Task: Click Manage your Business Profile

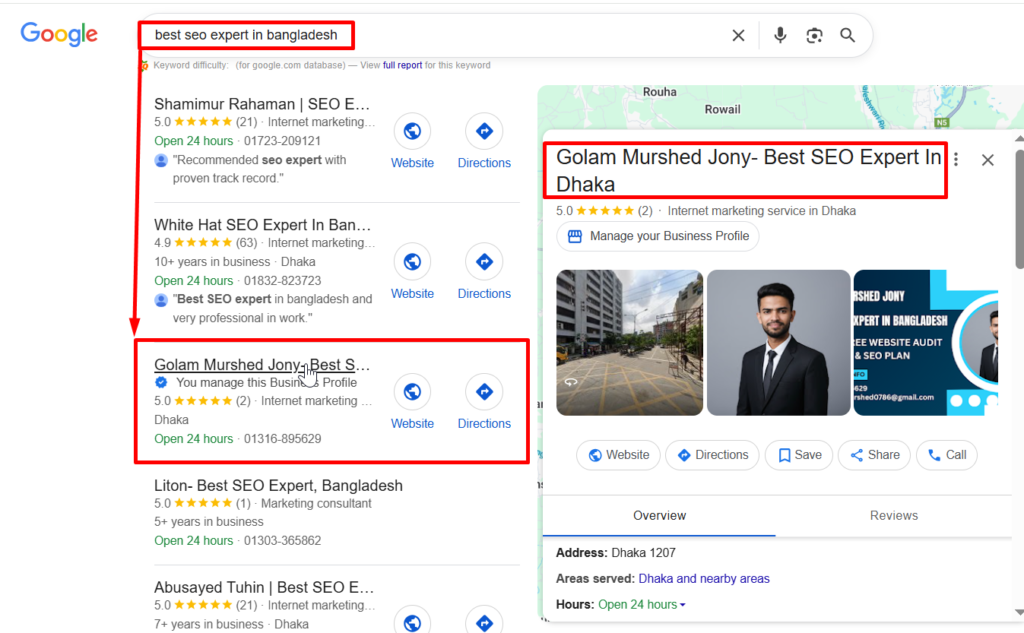Action: click(x=657, y=236)
